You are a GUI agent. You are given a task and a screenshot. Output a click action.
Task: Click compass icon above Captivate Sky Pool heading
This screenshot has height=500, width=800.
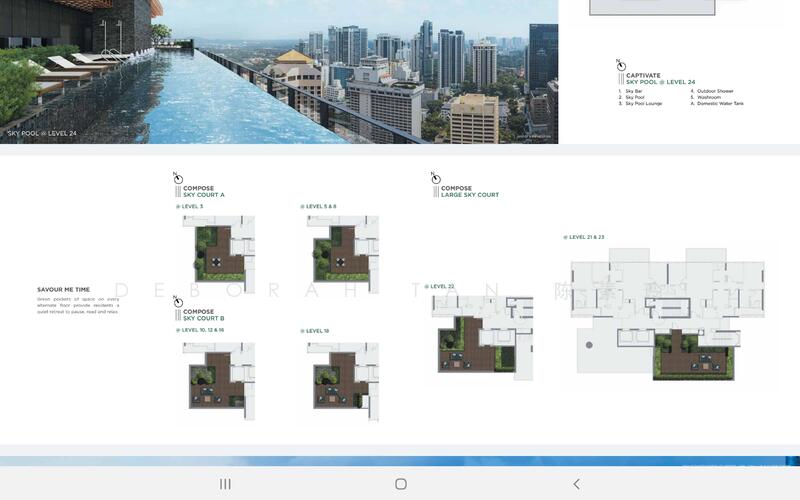tap(620, 64)
